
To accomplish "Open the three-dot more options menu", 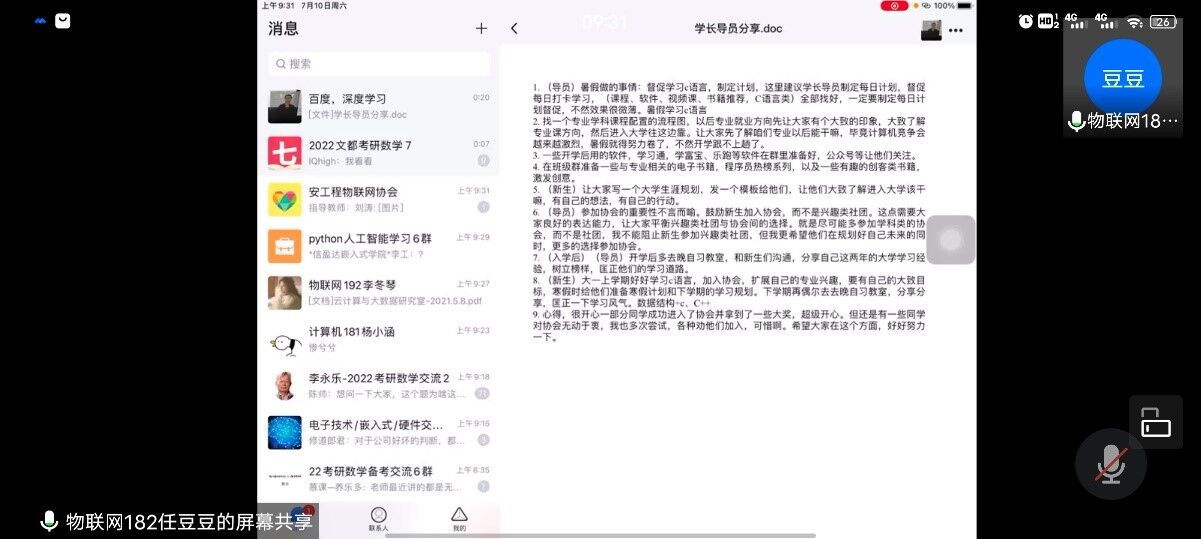I will pos(956,30).
